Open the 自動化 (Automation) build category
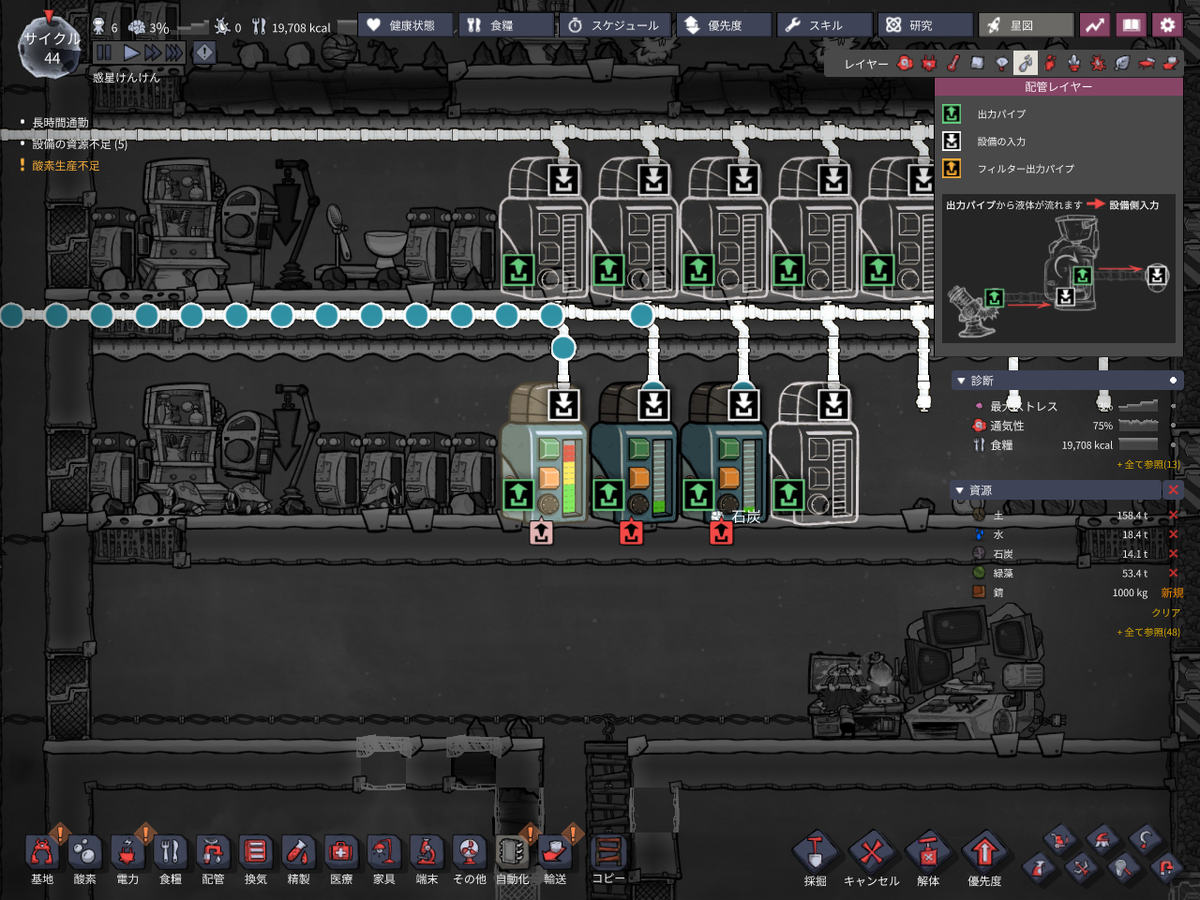1200x900 pixels. 512,853
